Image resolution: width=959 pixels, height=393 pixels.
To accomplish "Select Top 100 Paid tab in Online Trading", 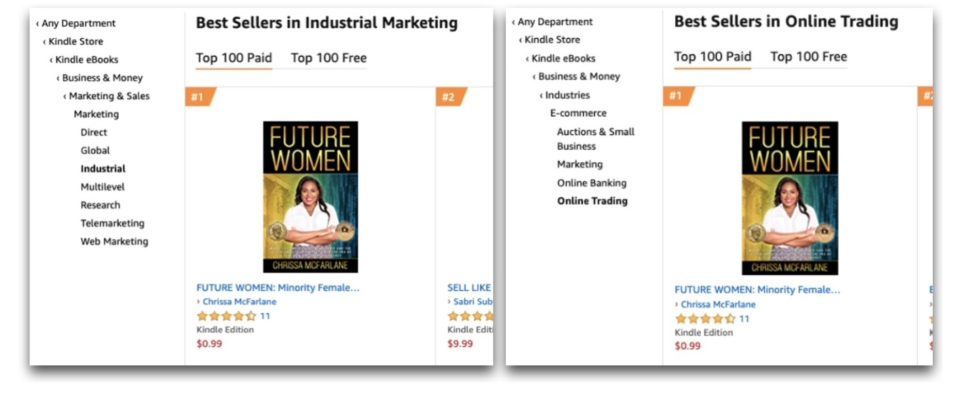I will click(713, 57).
